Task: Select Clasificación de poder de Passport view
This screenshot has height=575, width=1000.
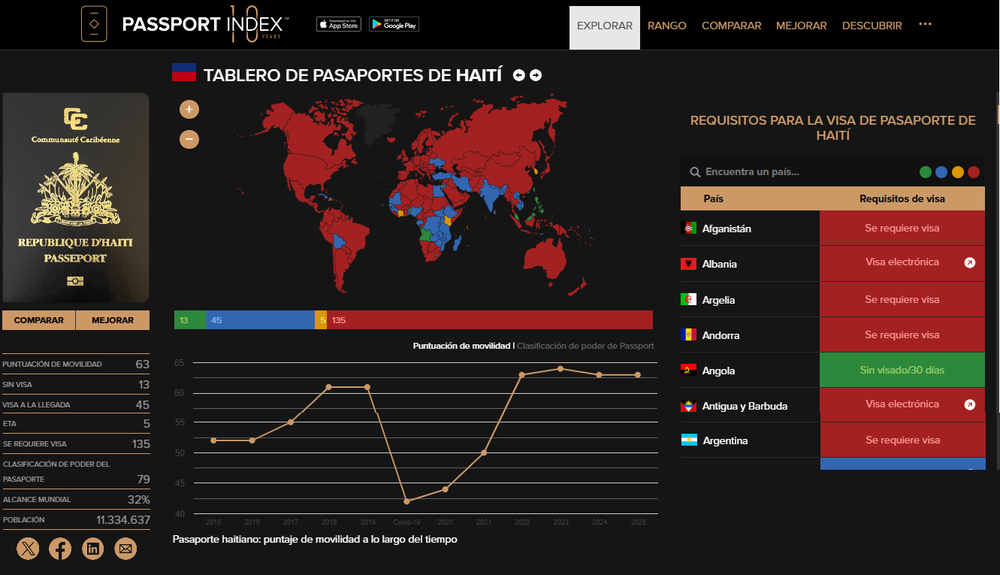Action: click(x=585, y=346)
